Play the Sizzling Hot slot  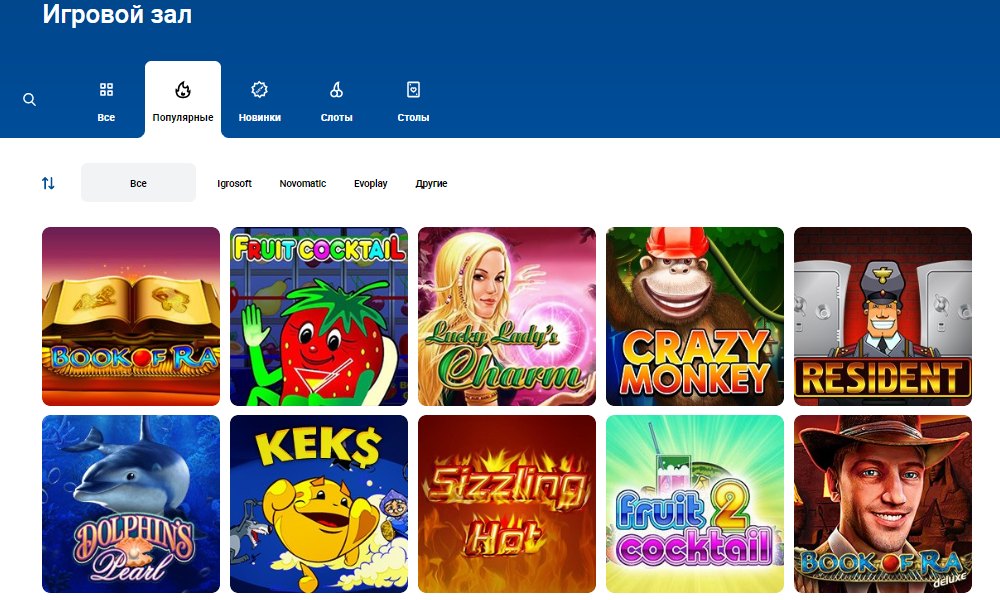(507, 504)
